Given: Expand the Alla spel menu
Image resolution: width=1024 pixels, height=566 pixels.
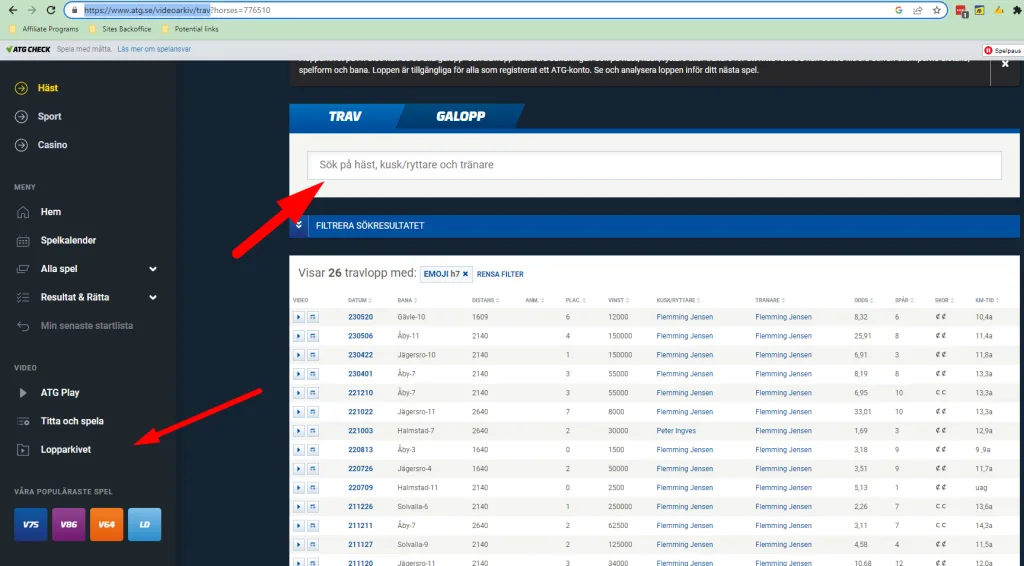Looking at the screenshot, I should 86,269.
